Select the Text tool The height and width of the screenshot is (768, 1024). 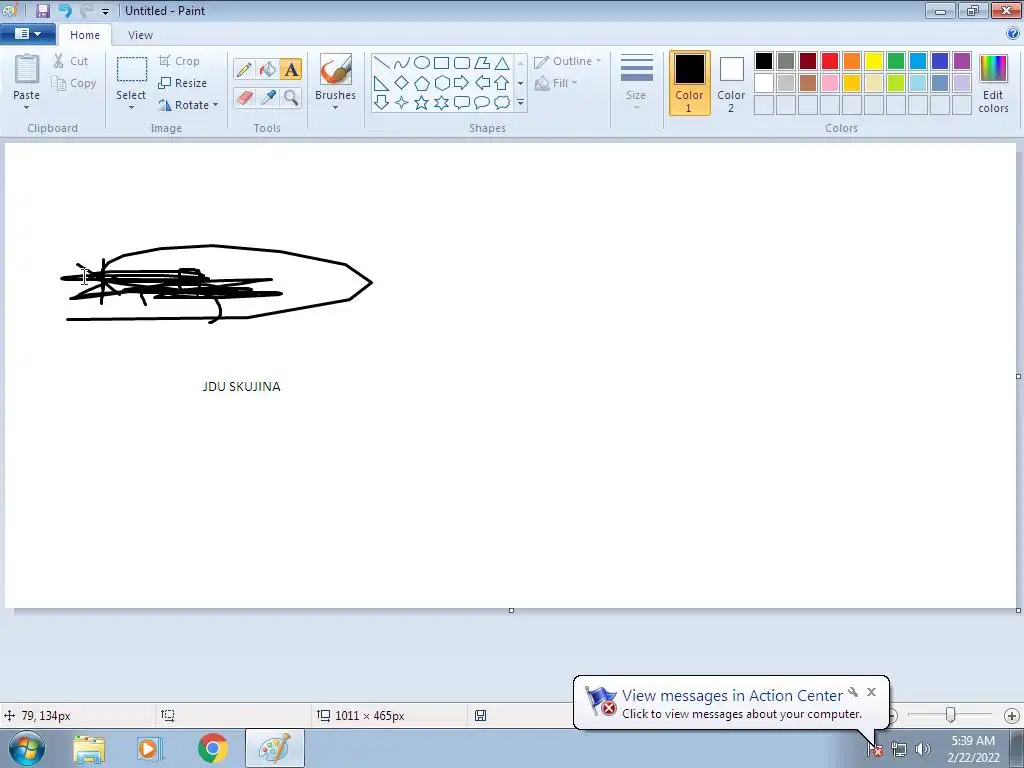point(291,69)
